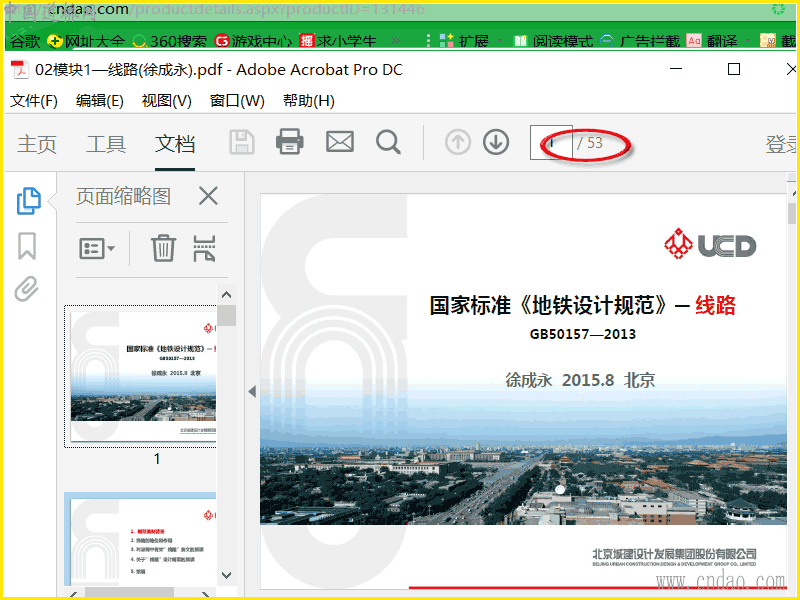Print the document using printer icon
Screen dimensions: 800x600
290,142
